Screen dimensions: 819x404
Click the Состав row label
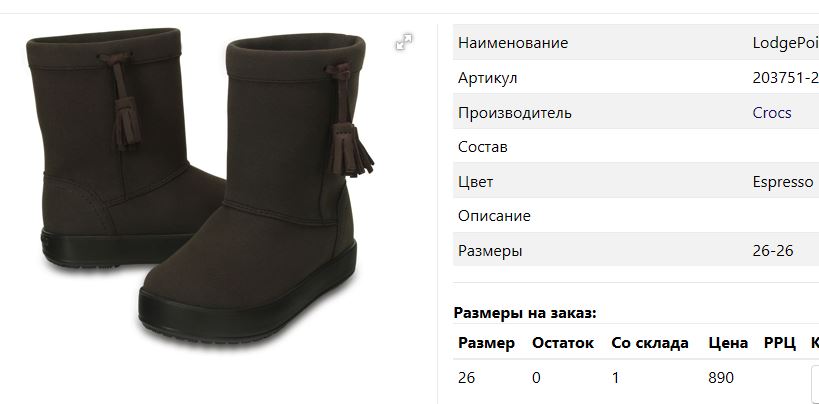click(482, 147)
